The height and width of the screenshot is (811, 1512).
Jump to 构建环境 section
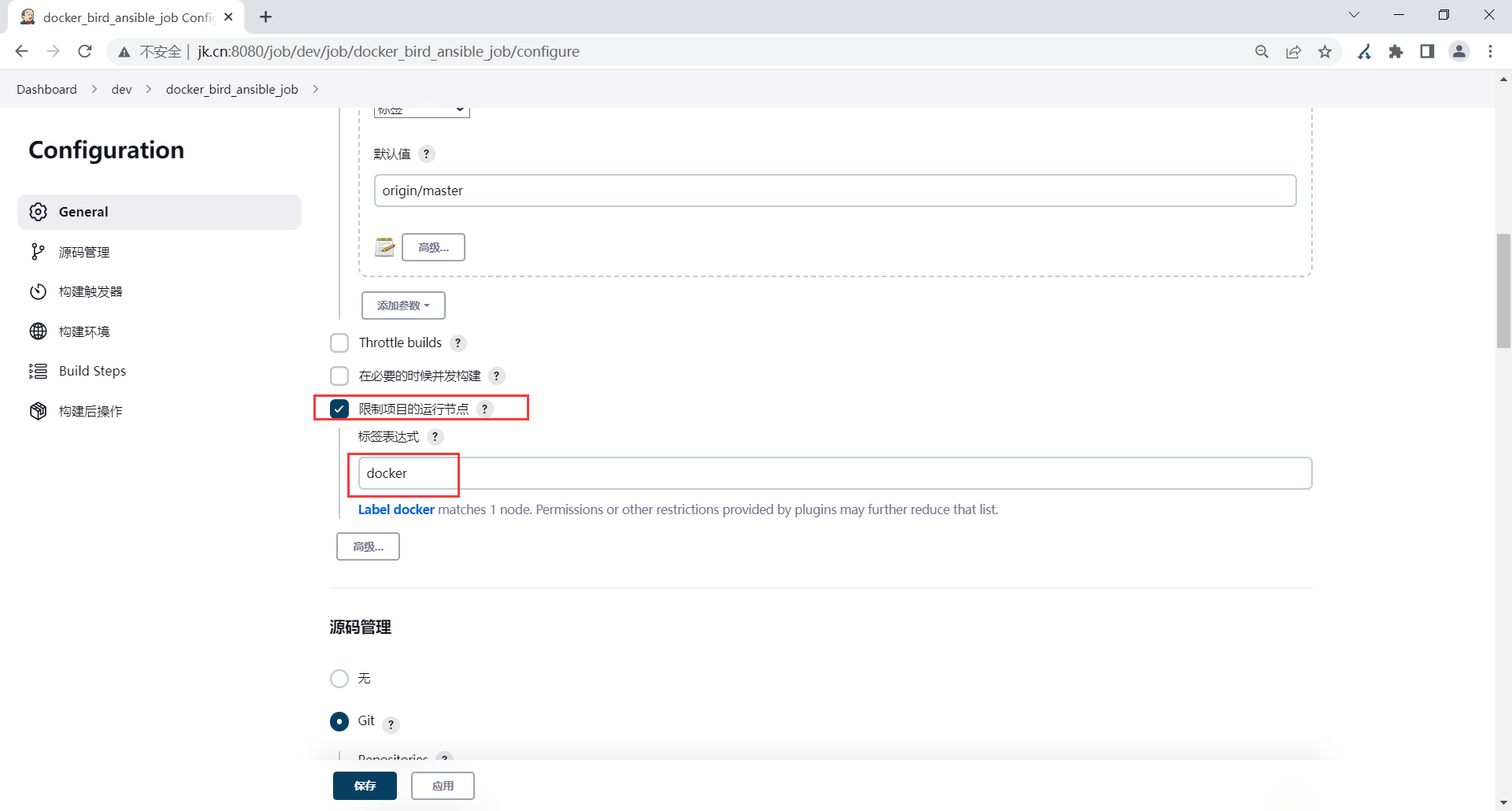tap(159, 331)
